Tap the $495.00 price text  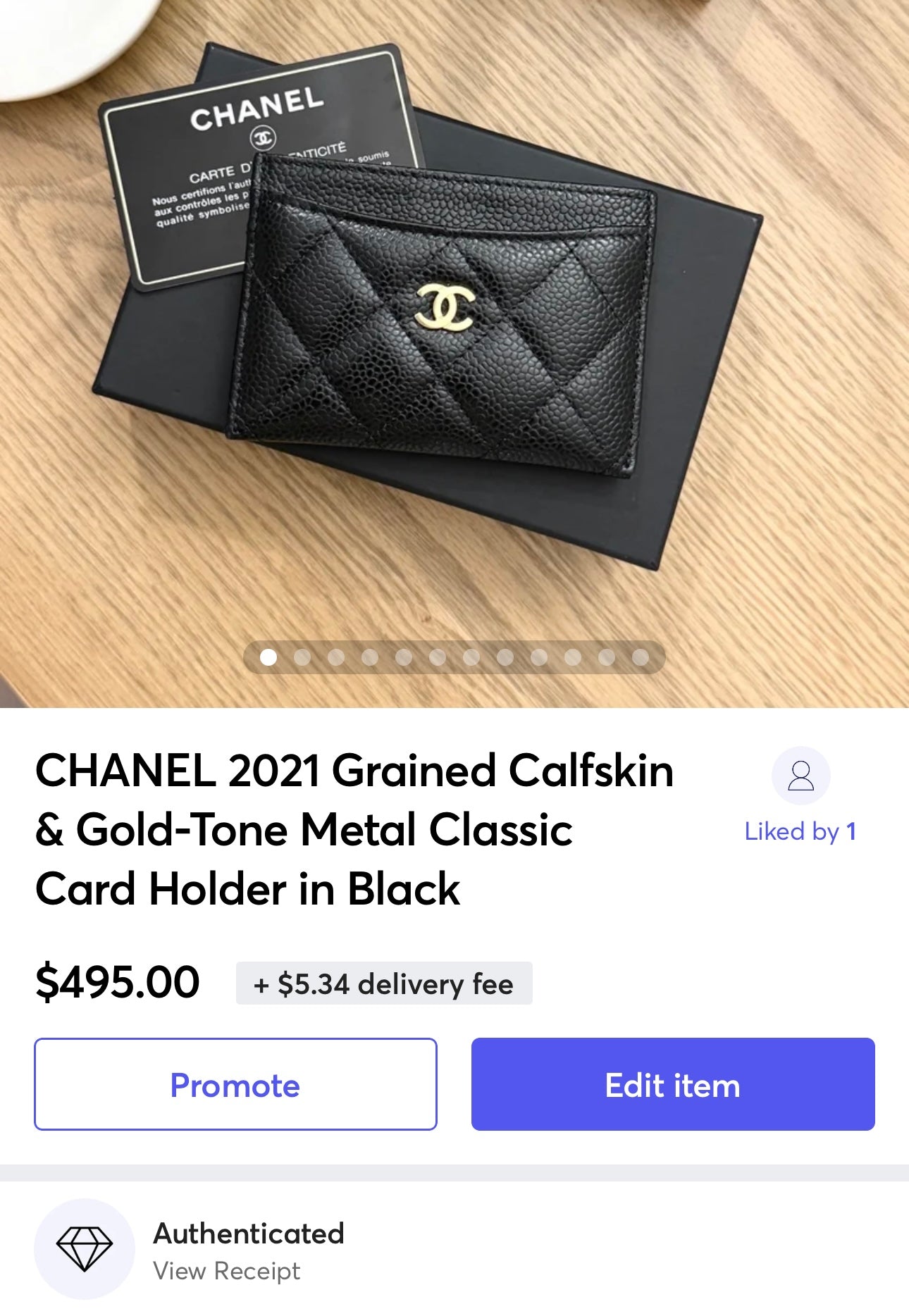coord(118,982)
